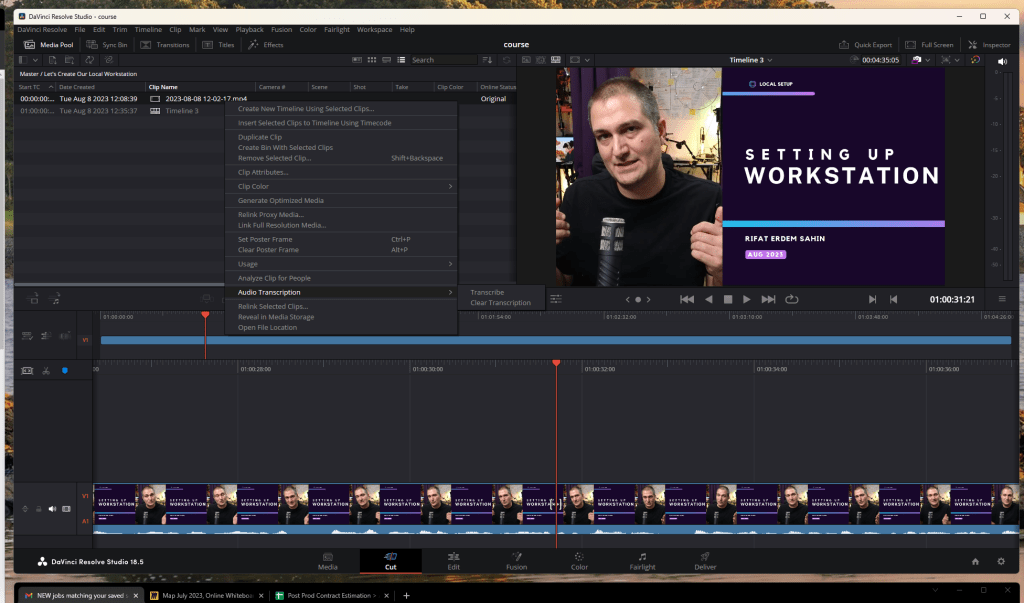Toggle the track V1 lock icon

click(39, 509)
